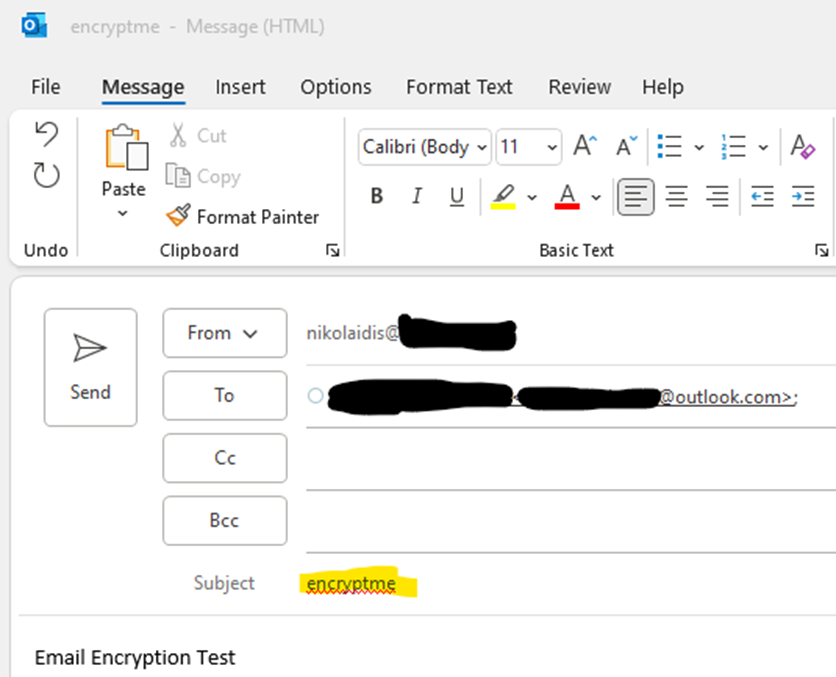Toggle Bold formatting

click(x=377, y=197)
